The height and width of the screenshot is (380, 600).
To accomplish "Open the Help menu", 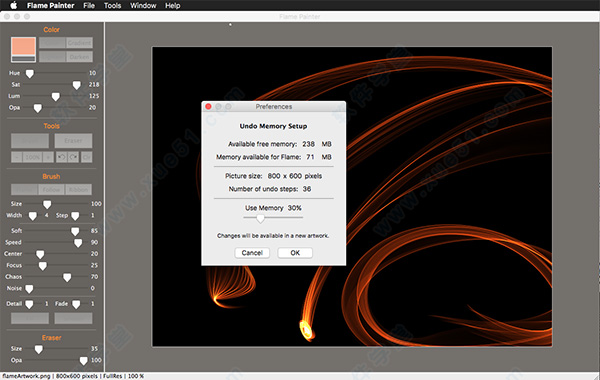I will coord(173,5).
